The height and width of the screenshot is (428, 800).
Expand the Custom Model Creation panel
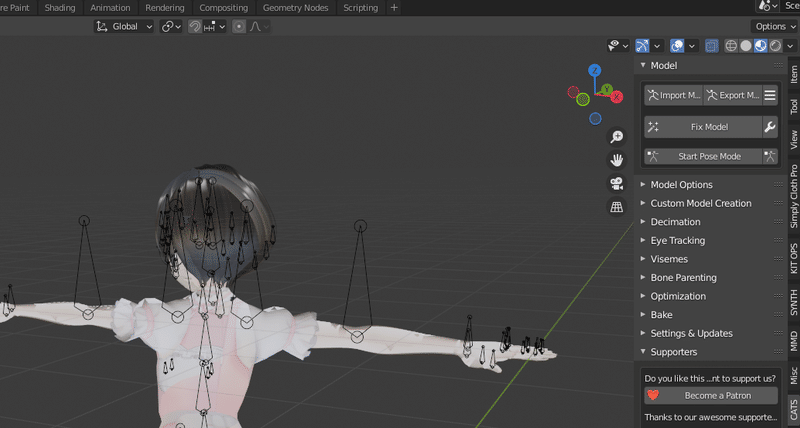point(711,203)
